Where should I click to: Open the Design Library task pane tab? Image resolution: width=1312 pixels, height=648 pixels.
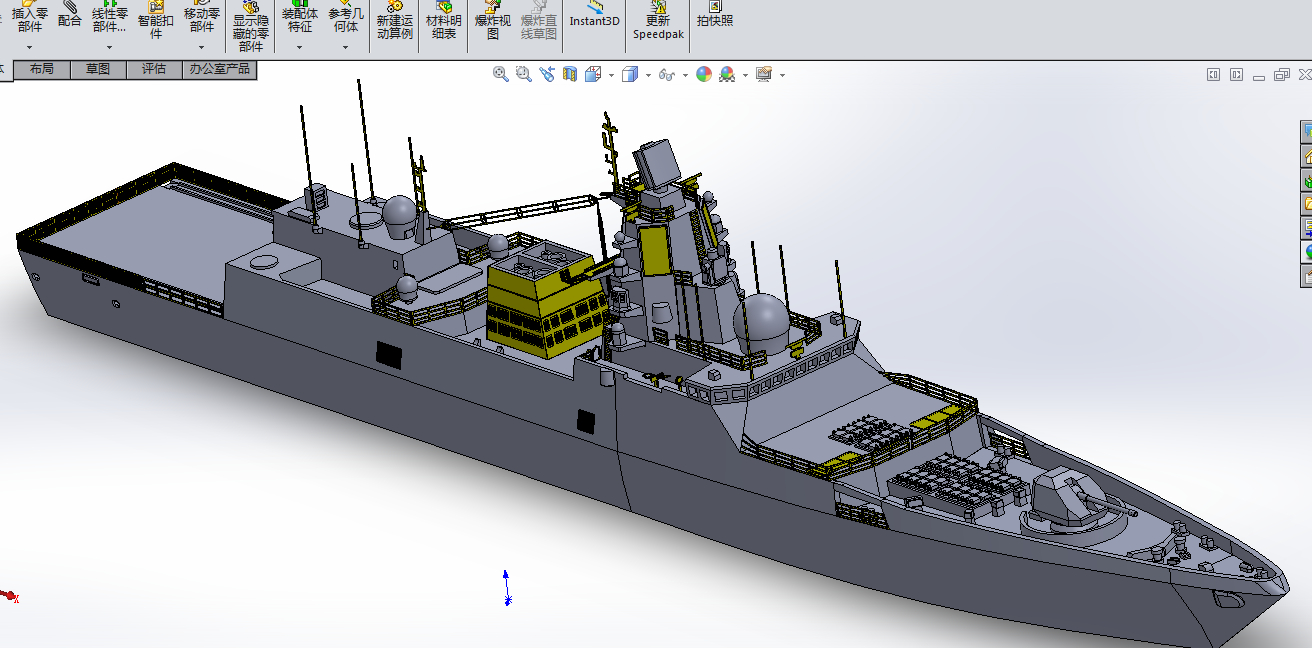click(x=1306, y=180)
